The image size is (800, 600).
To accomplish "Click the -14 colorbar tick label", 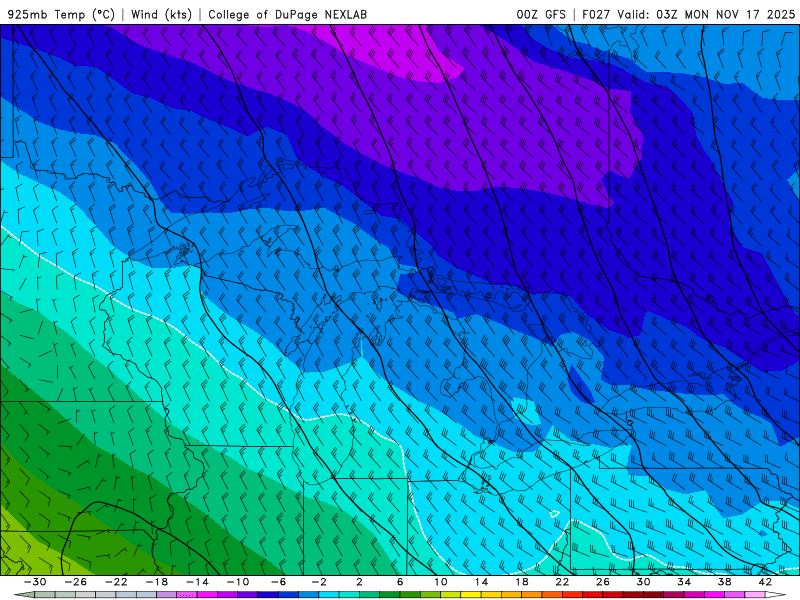I will (x=197, y=582).
